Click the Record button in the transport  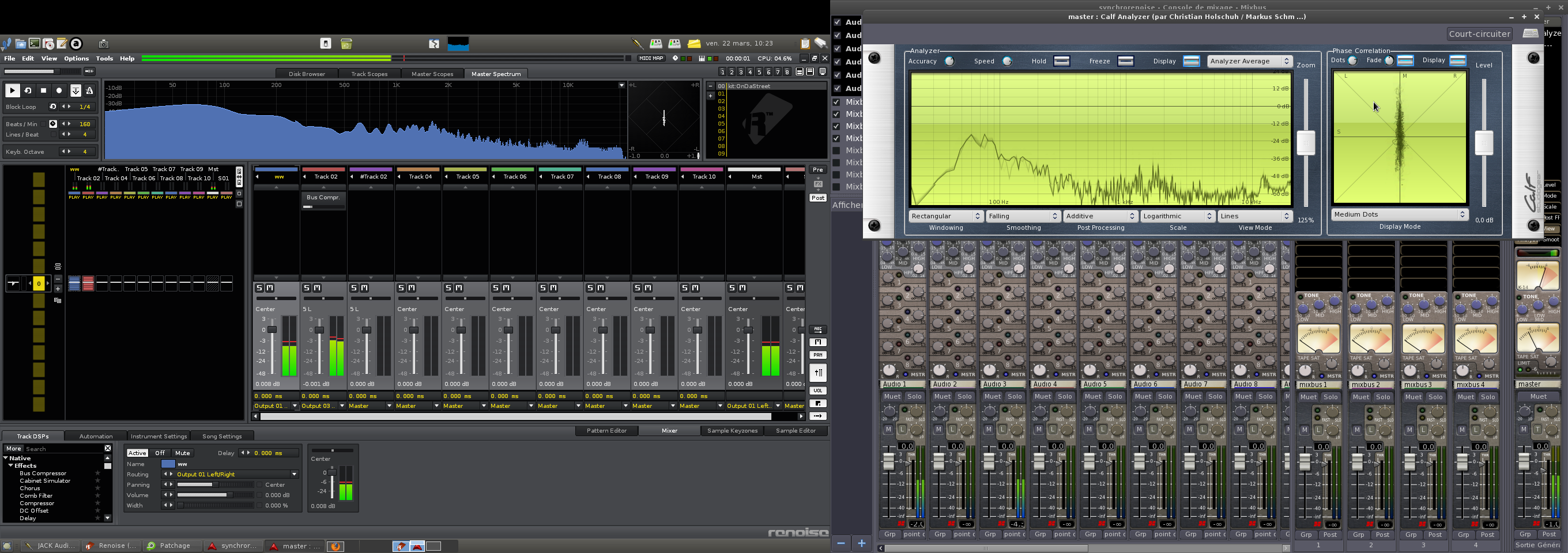tap(59, 90)
